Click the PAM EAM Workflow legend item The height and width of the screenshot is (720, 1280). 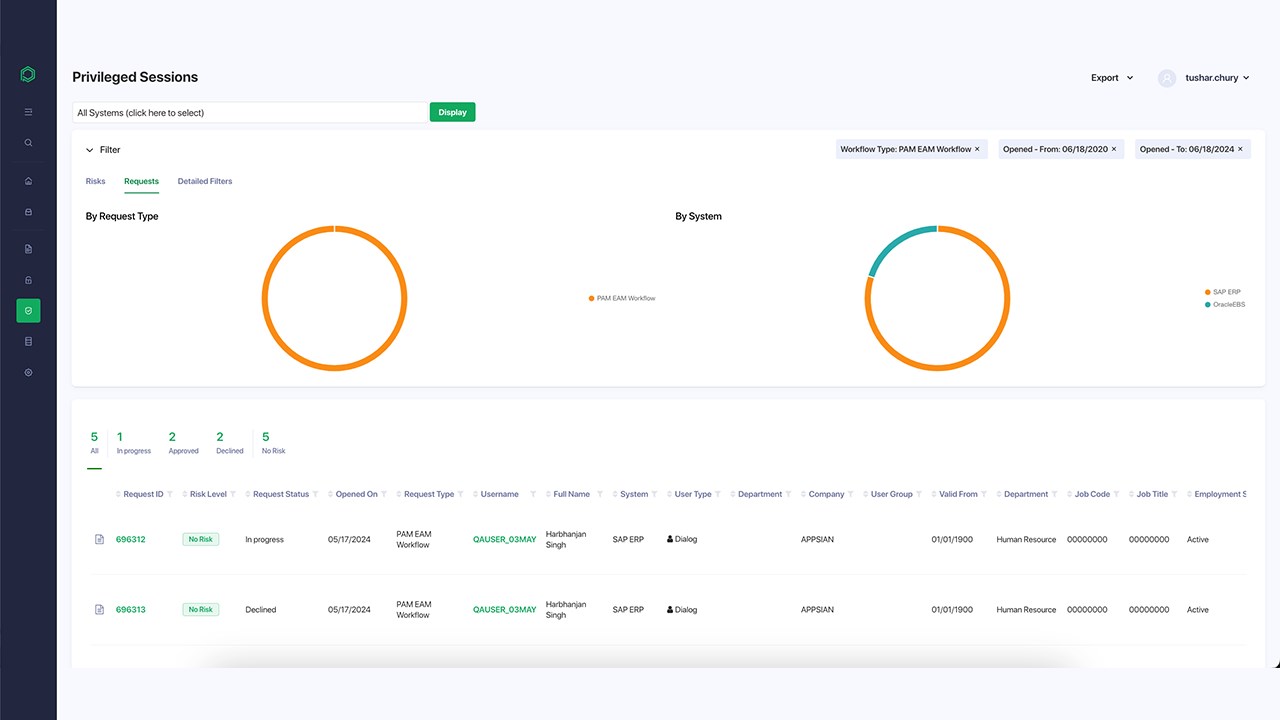click(622, 298)
